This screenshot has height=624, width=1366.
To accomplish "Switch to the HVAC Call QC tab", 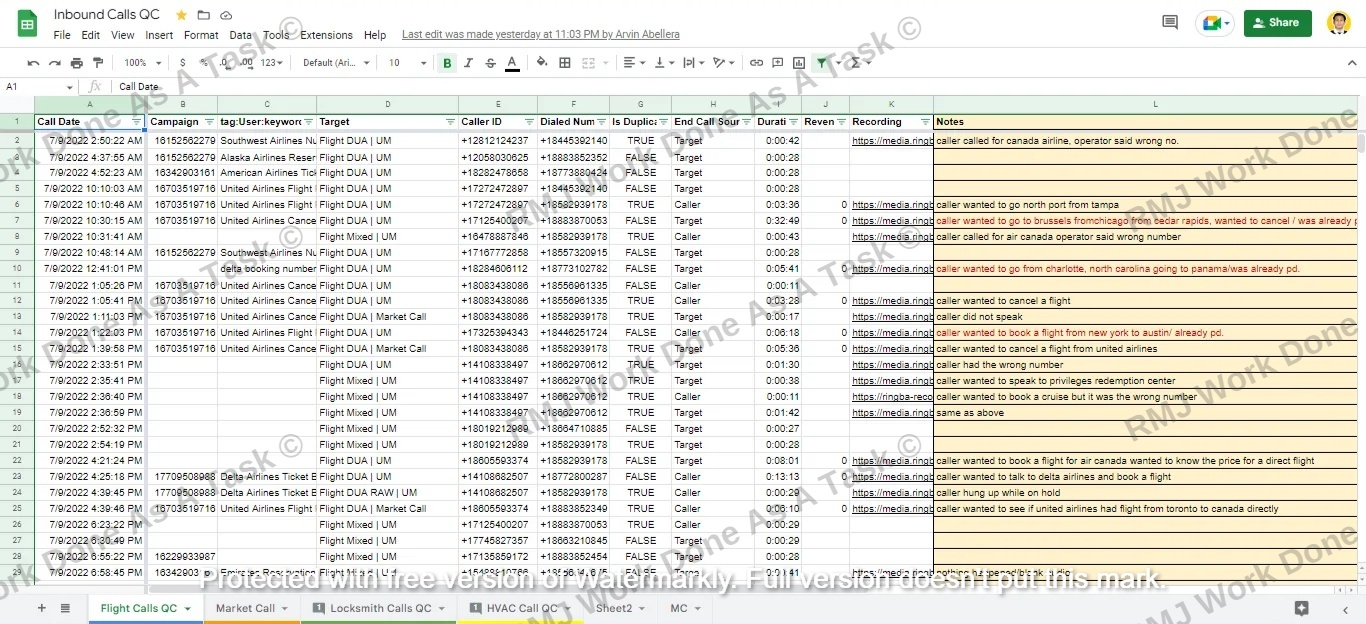I will [522, 608].
